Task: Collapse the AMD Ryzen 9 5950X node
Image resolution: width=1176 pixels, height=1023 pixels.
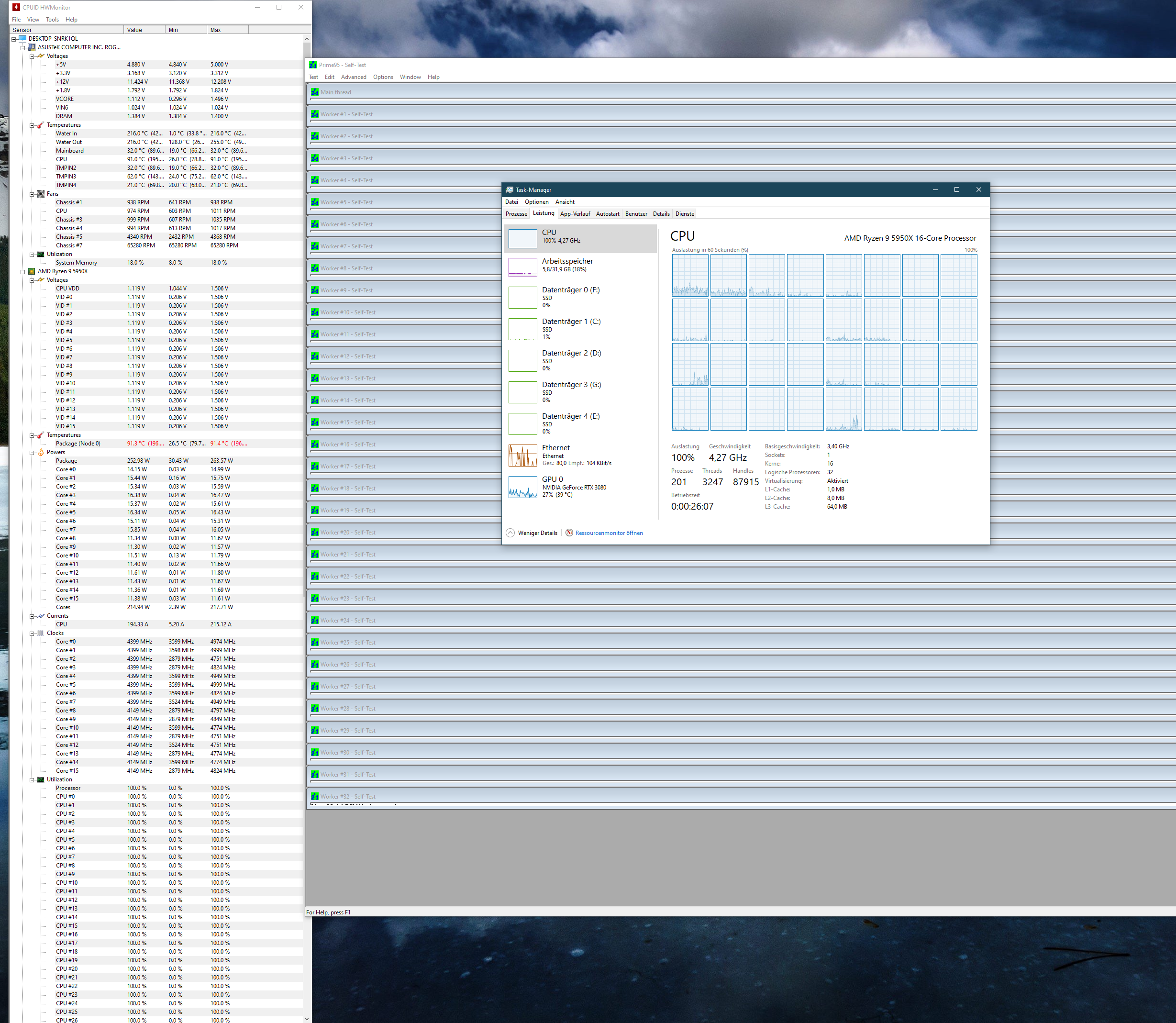Action: 23,271
